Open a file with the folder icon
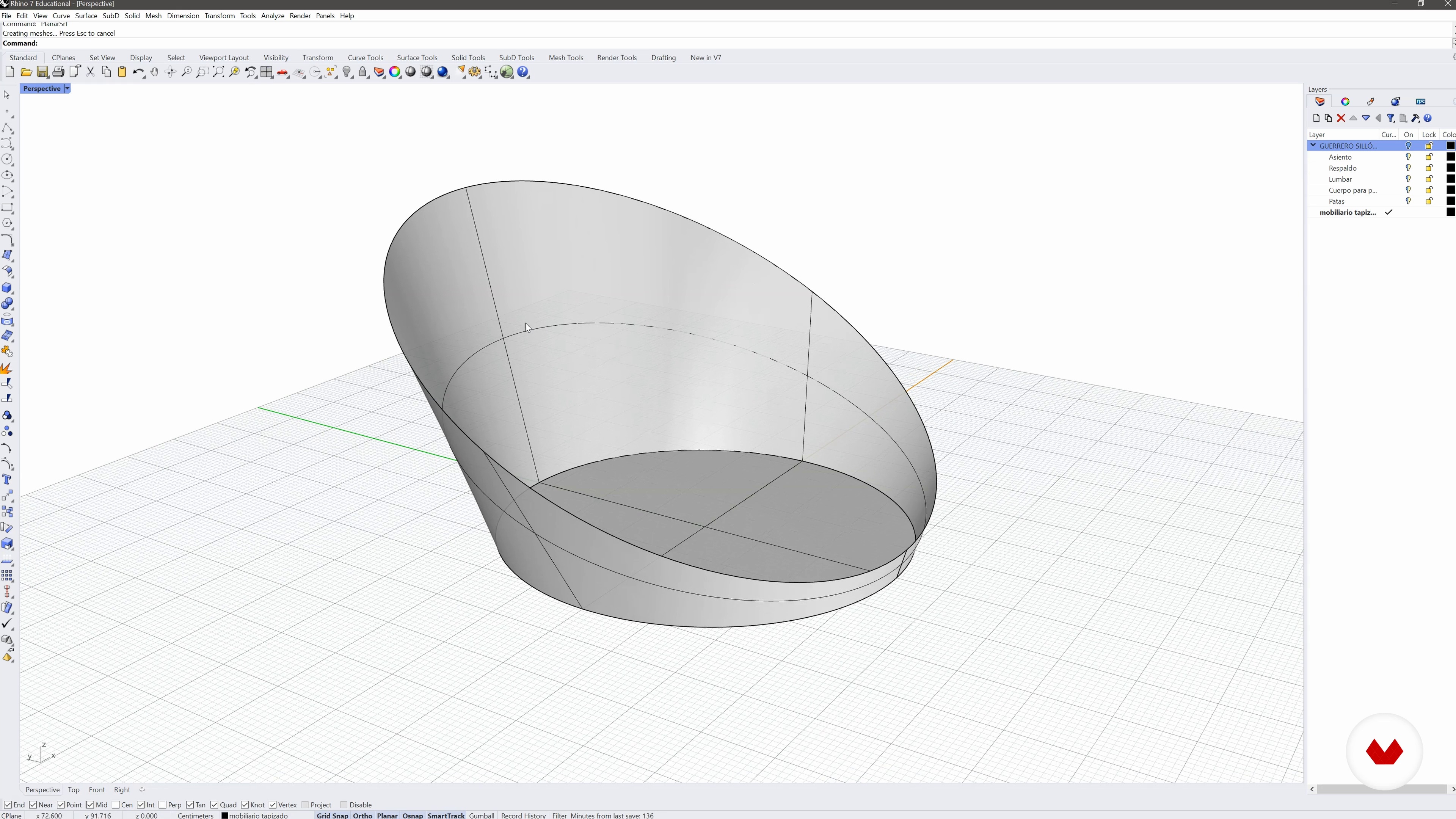 26,72
